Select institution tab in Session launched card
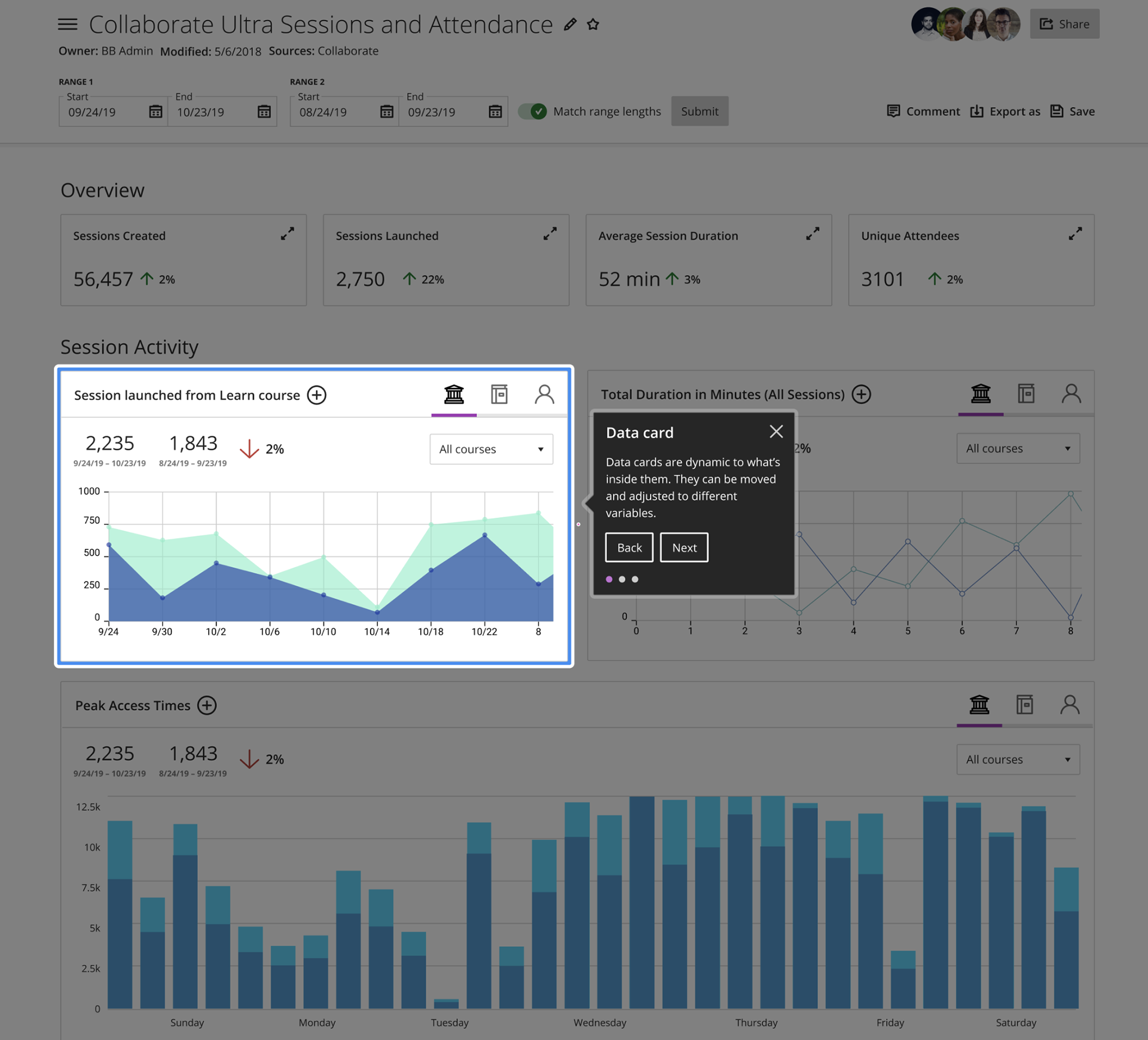 point(454,394)
